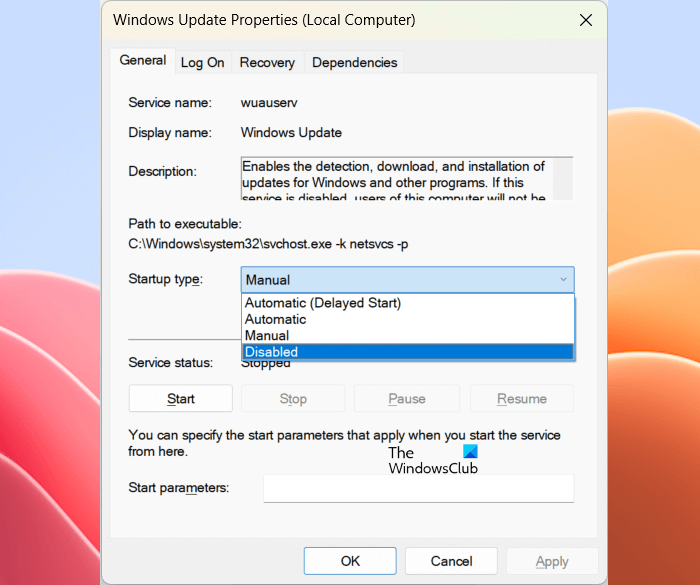This screenshot has height=585, width=700.
Task: Switch to the General tab
Action: 143,60
